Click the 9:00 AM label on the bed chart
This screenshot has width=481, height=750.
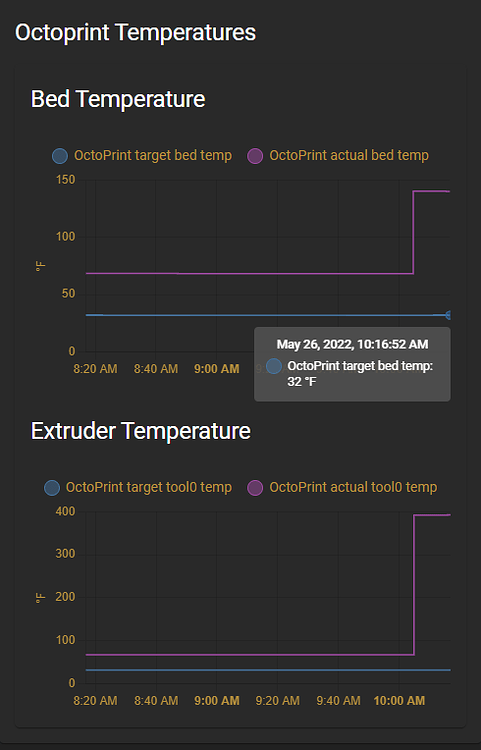click(x=217, y=369)
